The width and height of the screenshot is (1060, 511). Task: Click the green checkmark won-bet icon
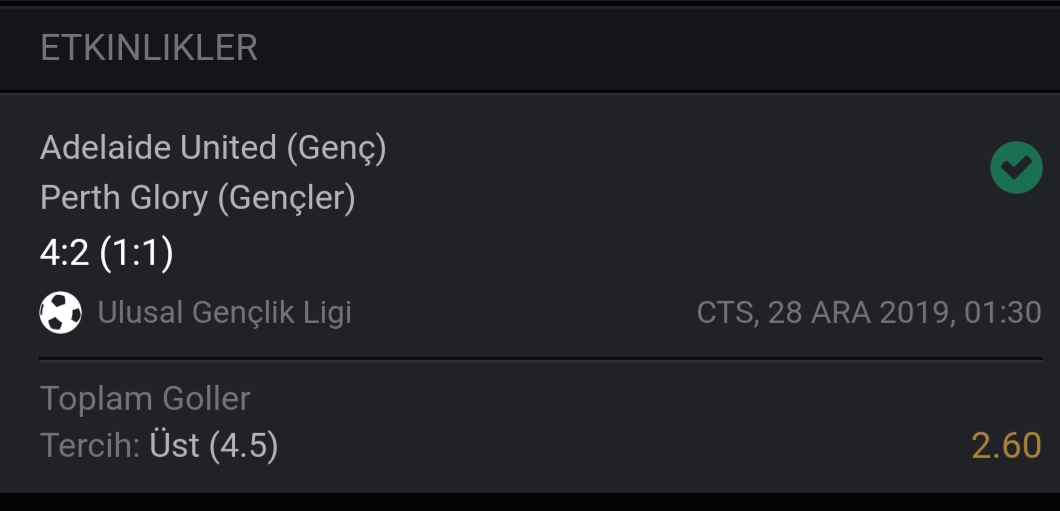[1016, 168]
